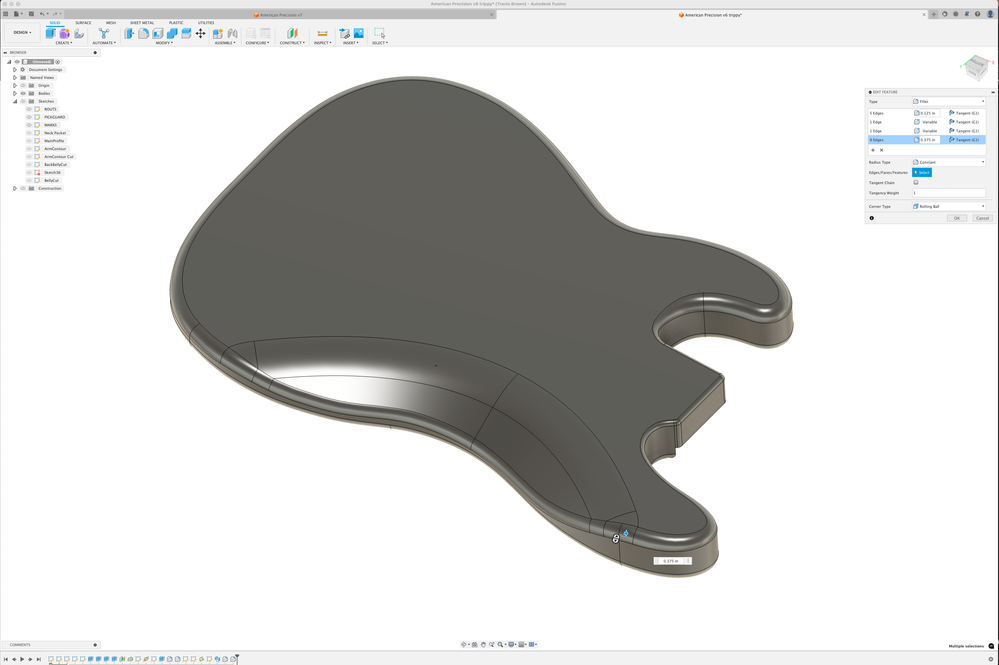Click the timeline Play button
Image resolution: width=999 pixels, height=665 pixels.
coord(22,659)
